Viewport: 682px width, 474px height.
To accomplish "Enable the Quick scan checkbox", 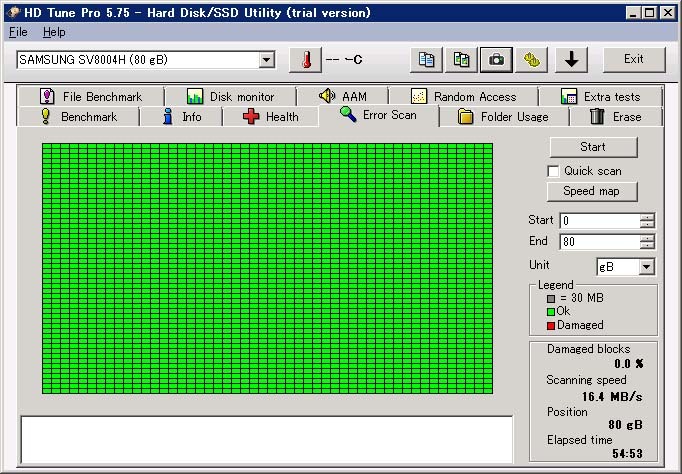I will pos(553,171).
